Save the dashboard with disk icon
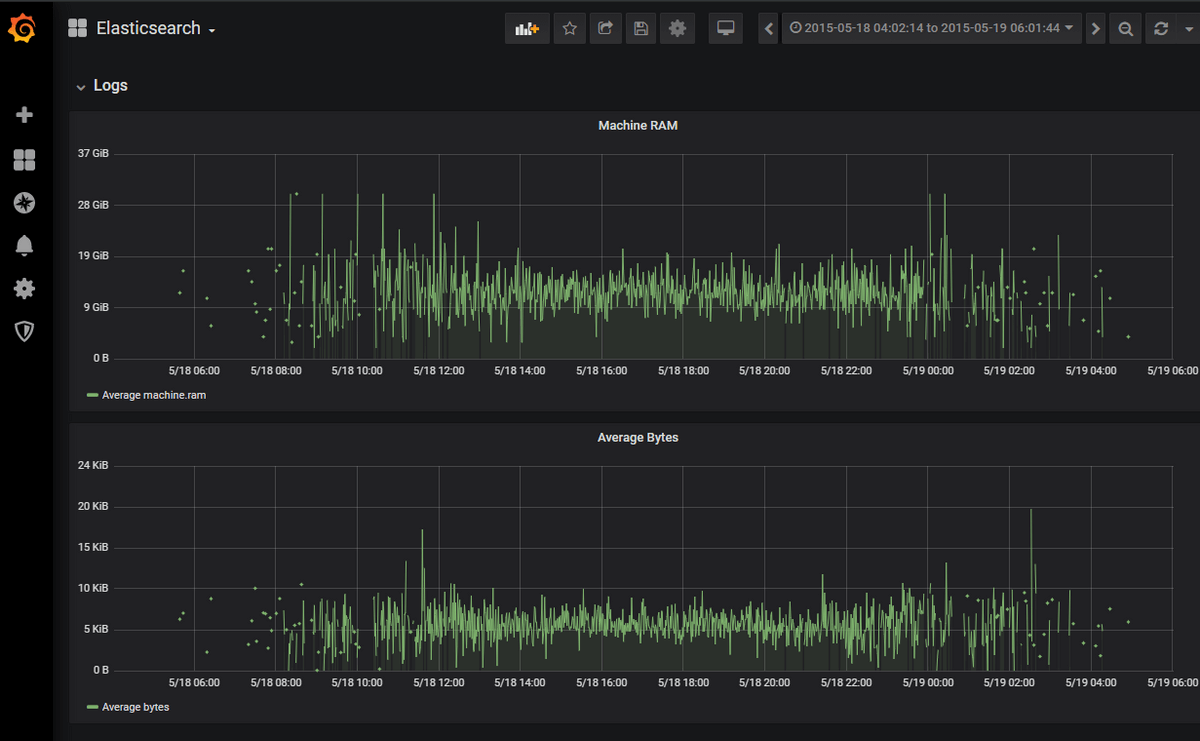The height and width of the screenshot is (741, 1200). [x=641, y=29]
